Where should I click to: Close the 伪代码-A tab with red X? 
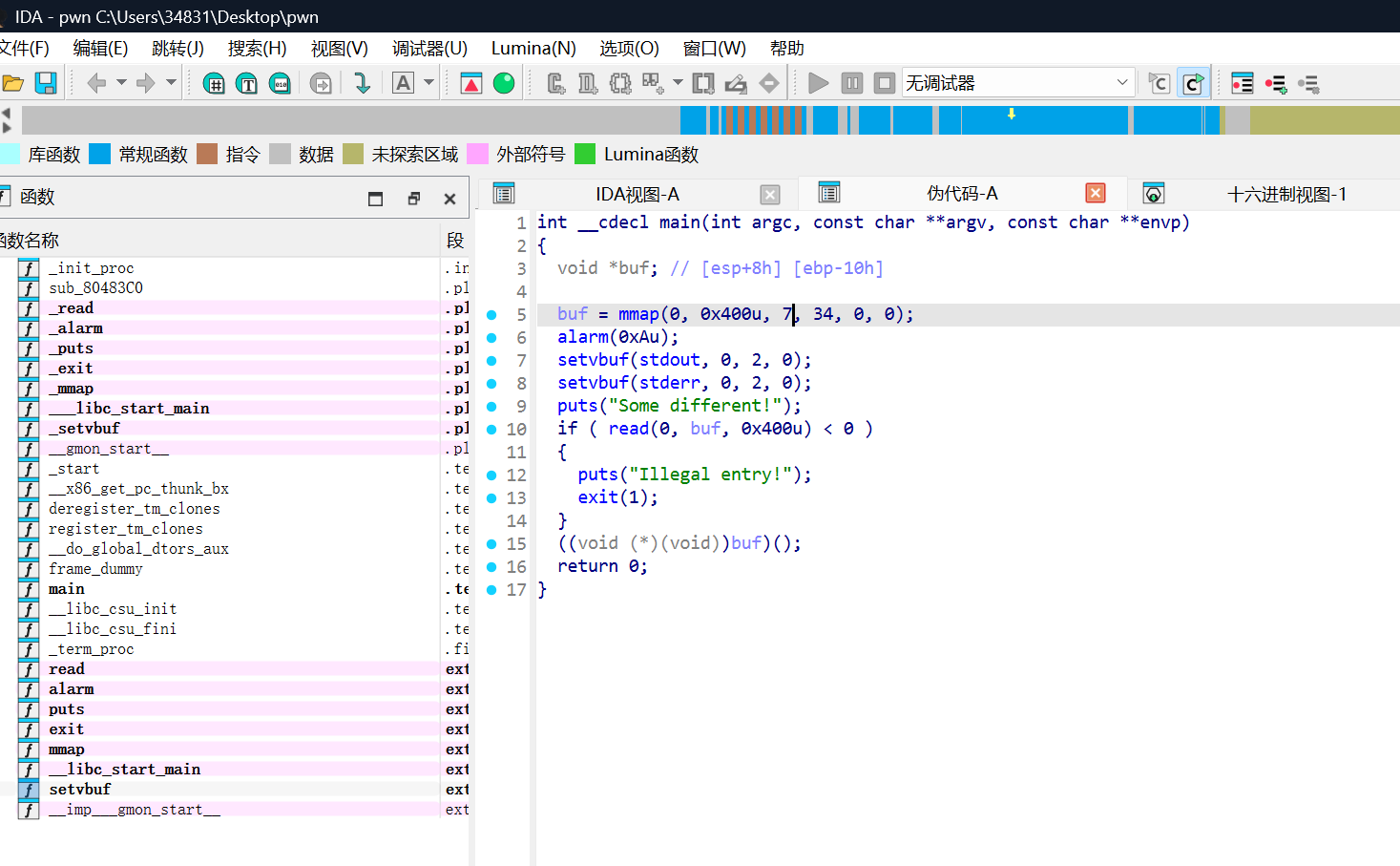coord(1096,194)
